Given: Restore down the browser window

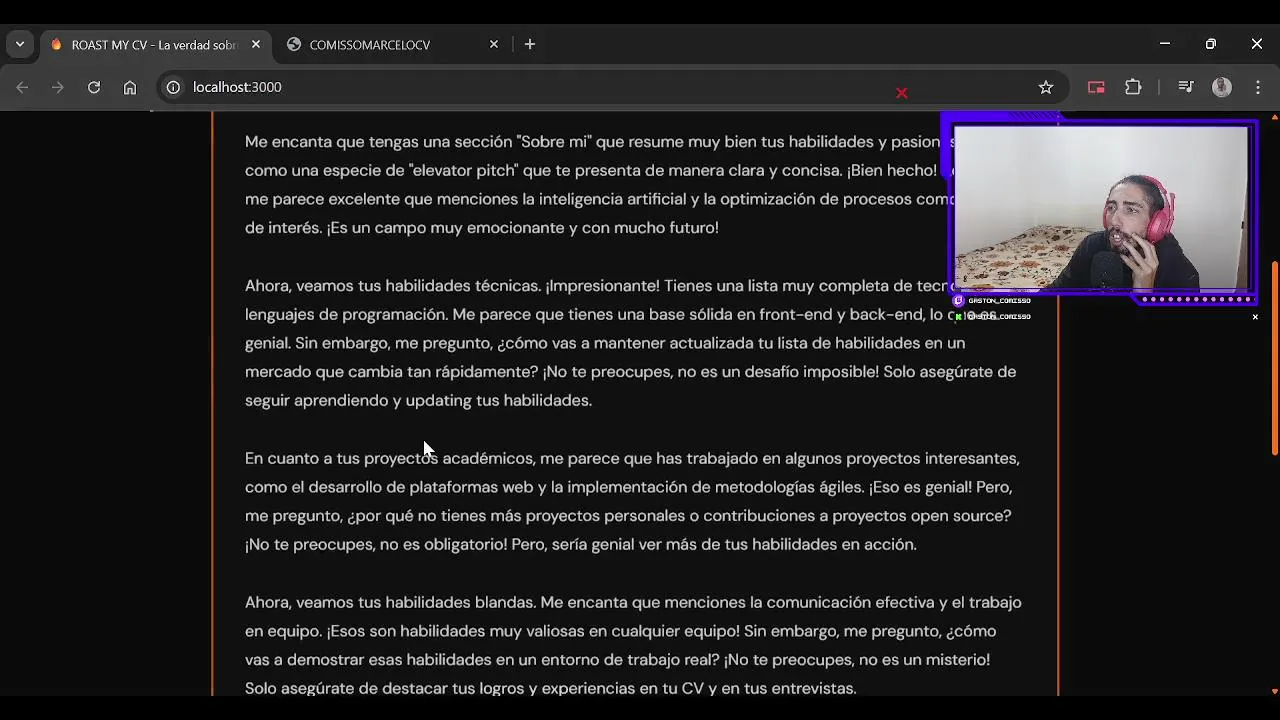Looking at the screenshot, I should click(x=1211, y=44).
